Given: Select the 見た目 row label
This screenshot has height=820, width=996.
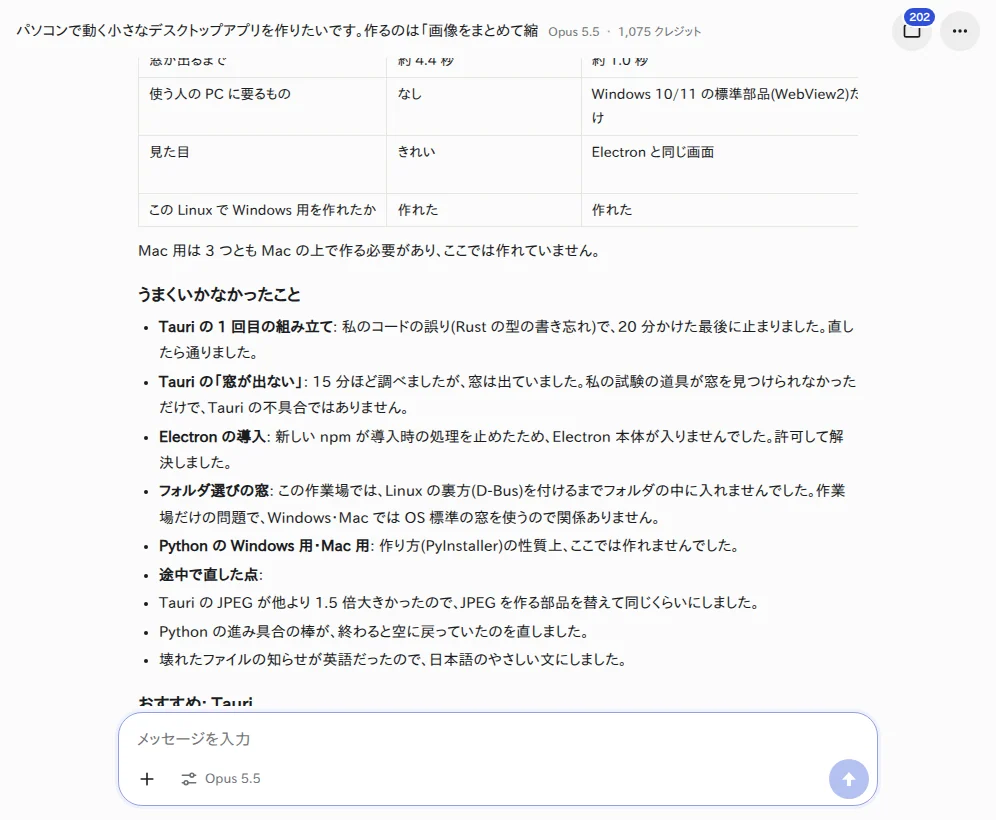Looking at the screenshot, I should point(262,165).
